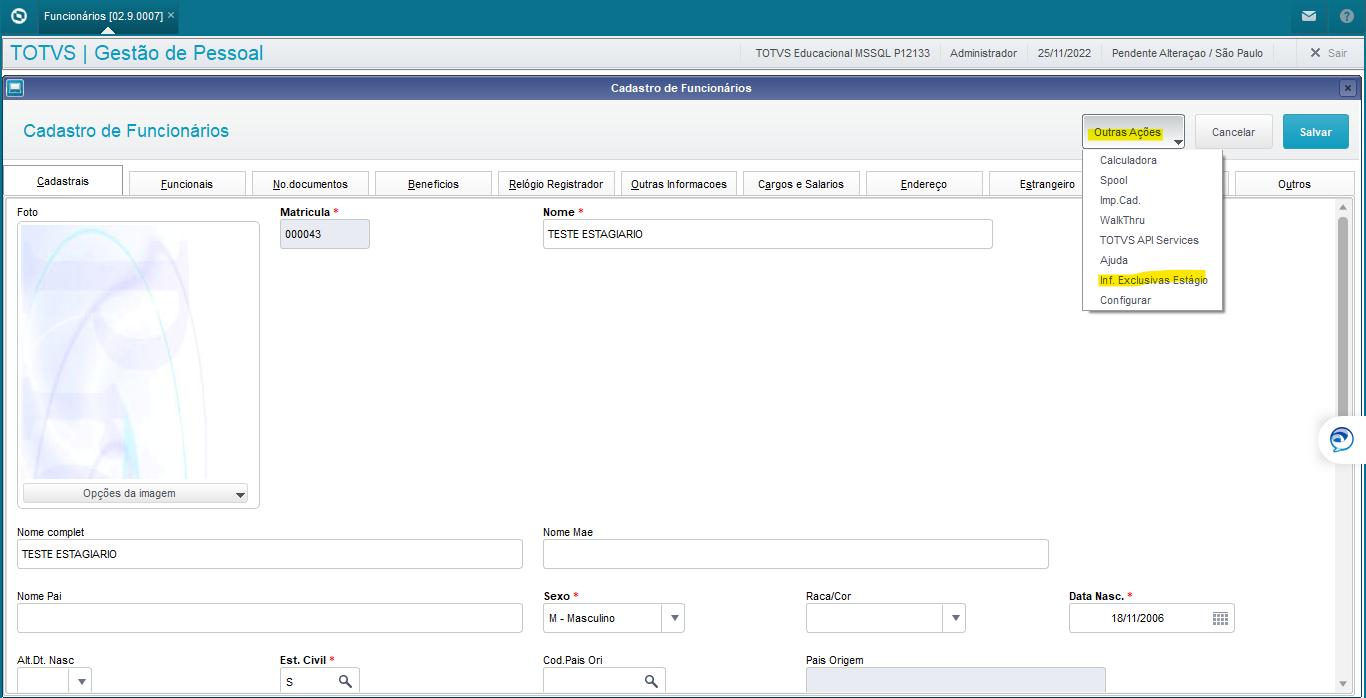This screenshot has height=698, width=1366.
Task: Switch to the Funcionais tab
Action: (186, 184)
